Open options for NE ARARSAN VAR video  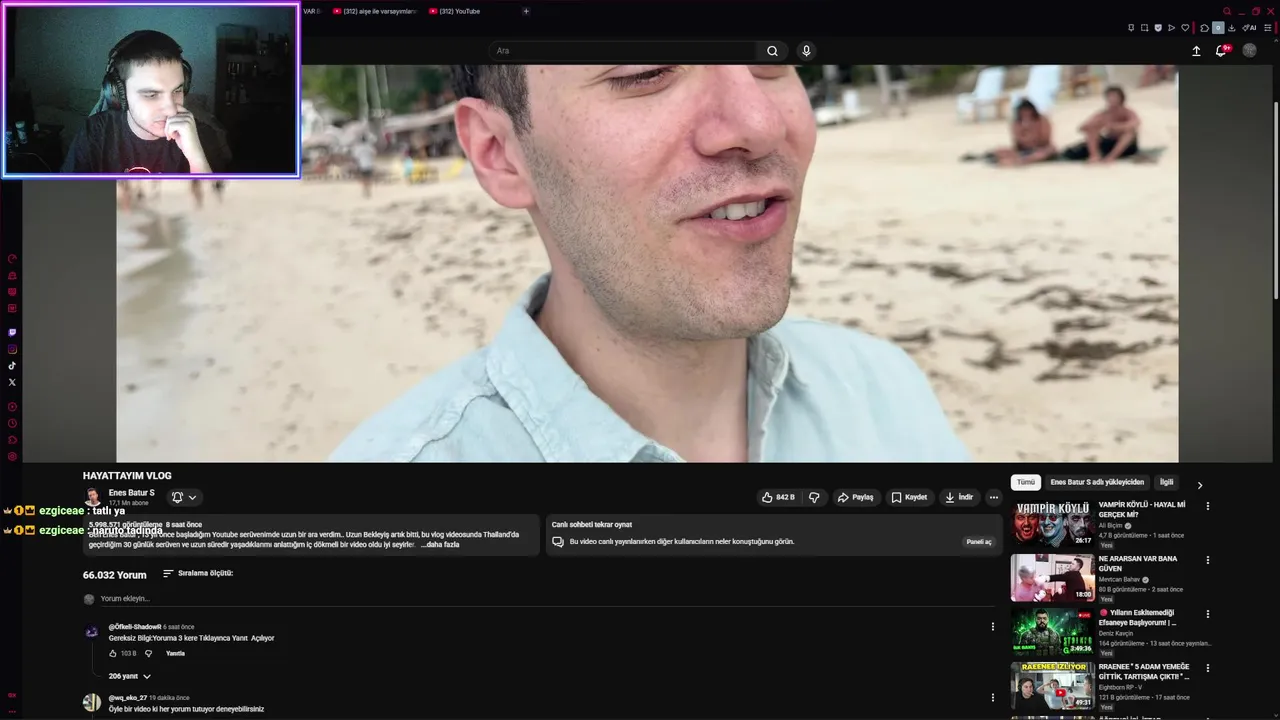[x=1207, y=560]
